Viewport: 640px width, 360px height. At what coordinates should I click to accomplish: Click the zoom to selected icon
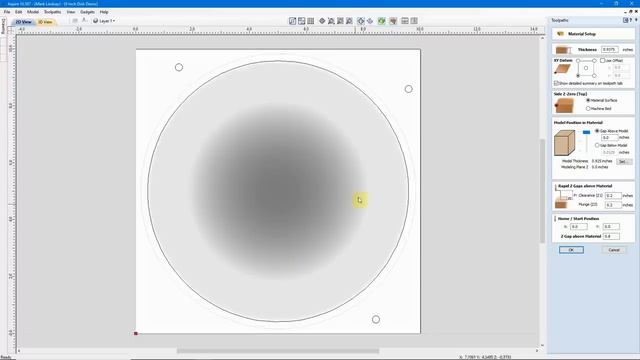coord(349,21)
